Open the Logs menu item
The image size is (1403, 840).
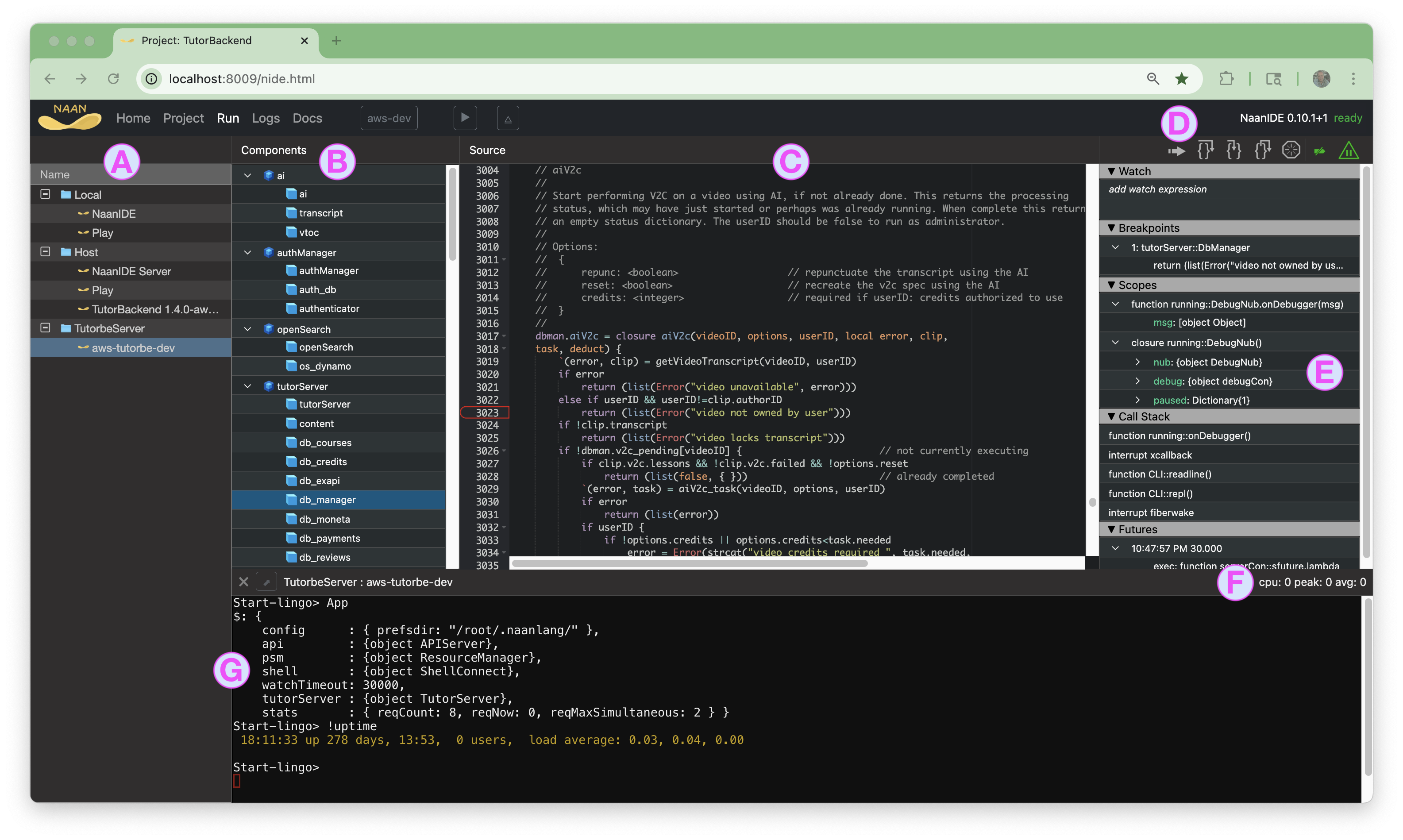pos(266,118)
